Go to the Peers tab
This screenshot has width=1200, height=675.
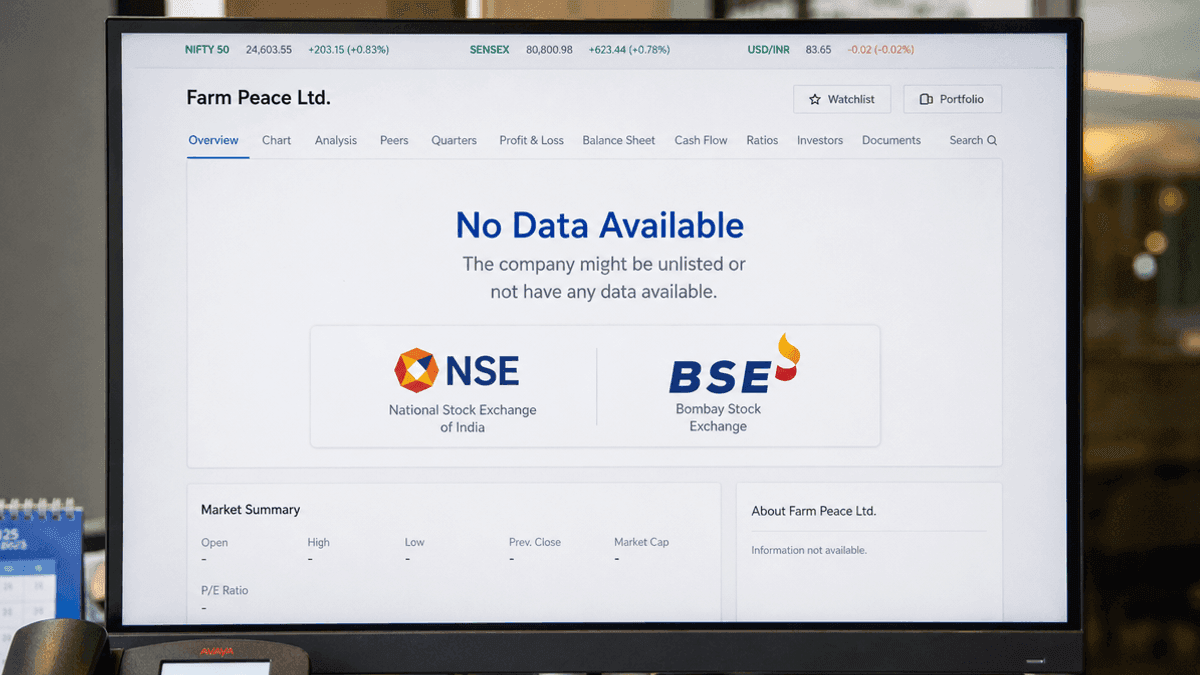394,140
